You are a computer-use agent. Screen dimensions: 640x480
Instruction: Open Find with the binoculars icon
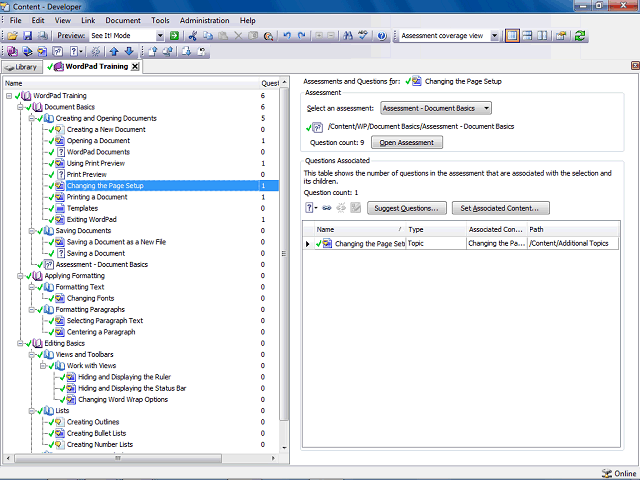[x=348, y=36]
